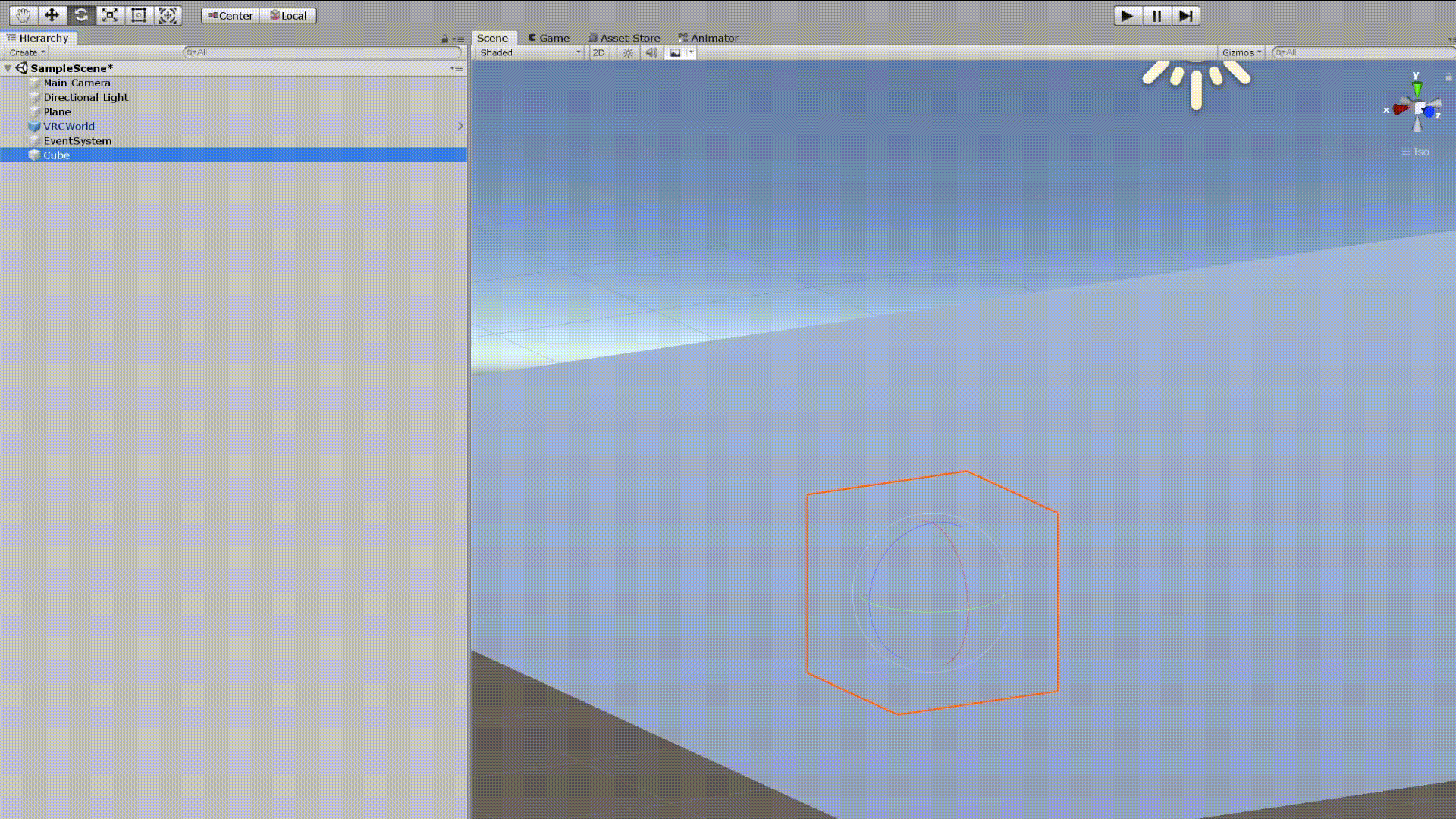Toggle scene lighting button
1456x819 pixels.
click(x=628, y=52)
